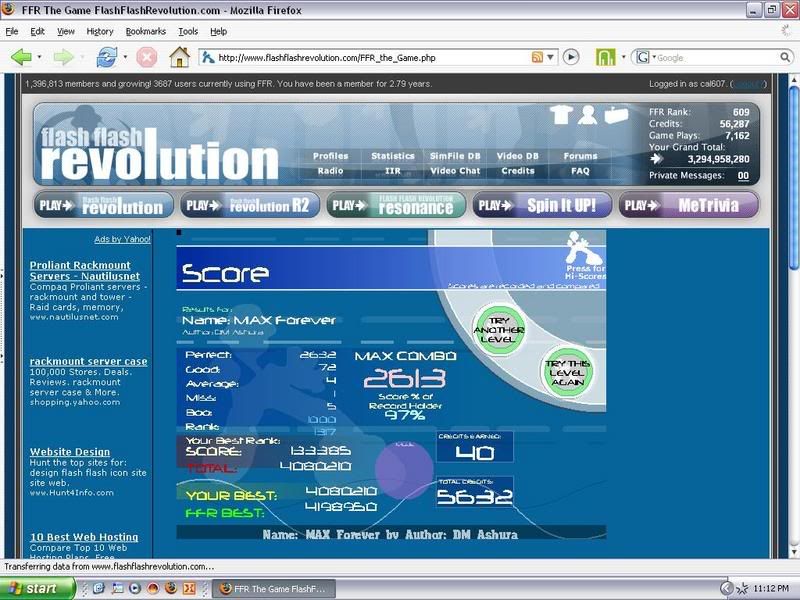Open the Bookmarks menu
This screenshot has height=600, width=800.
click(145, 31)
